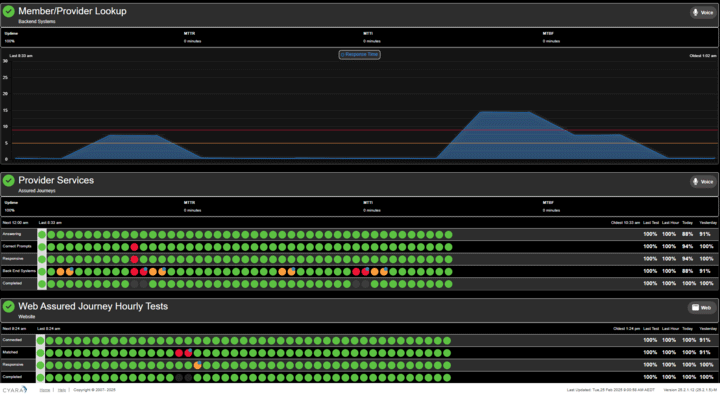Click the Web Assured Journey green status checkmark
The image size is (720, 395).
[8, 306]
